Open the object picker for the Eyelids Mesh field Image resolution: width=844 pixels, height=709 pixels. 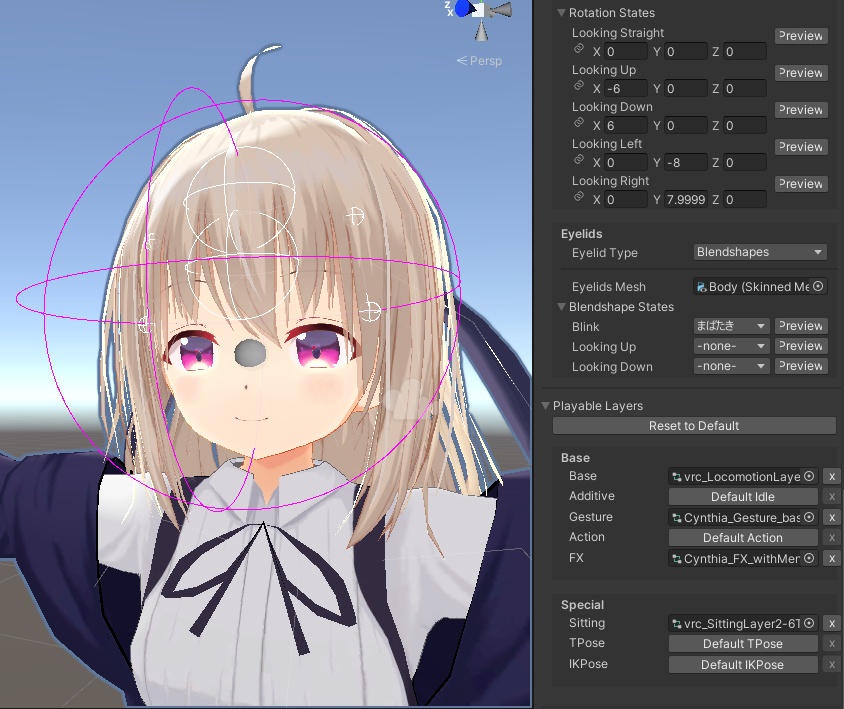click(817, 286)
